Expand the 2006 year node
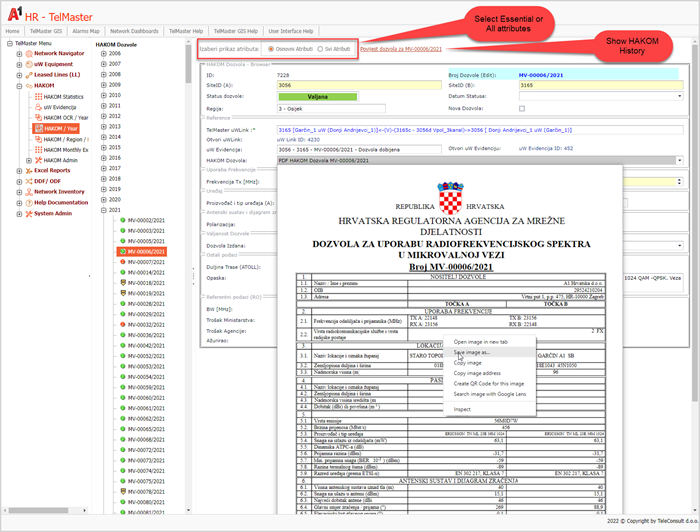 104,53
